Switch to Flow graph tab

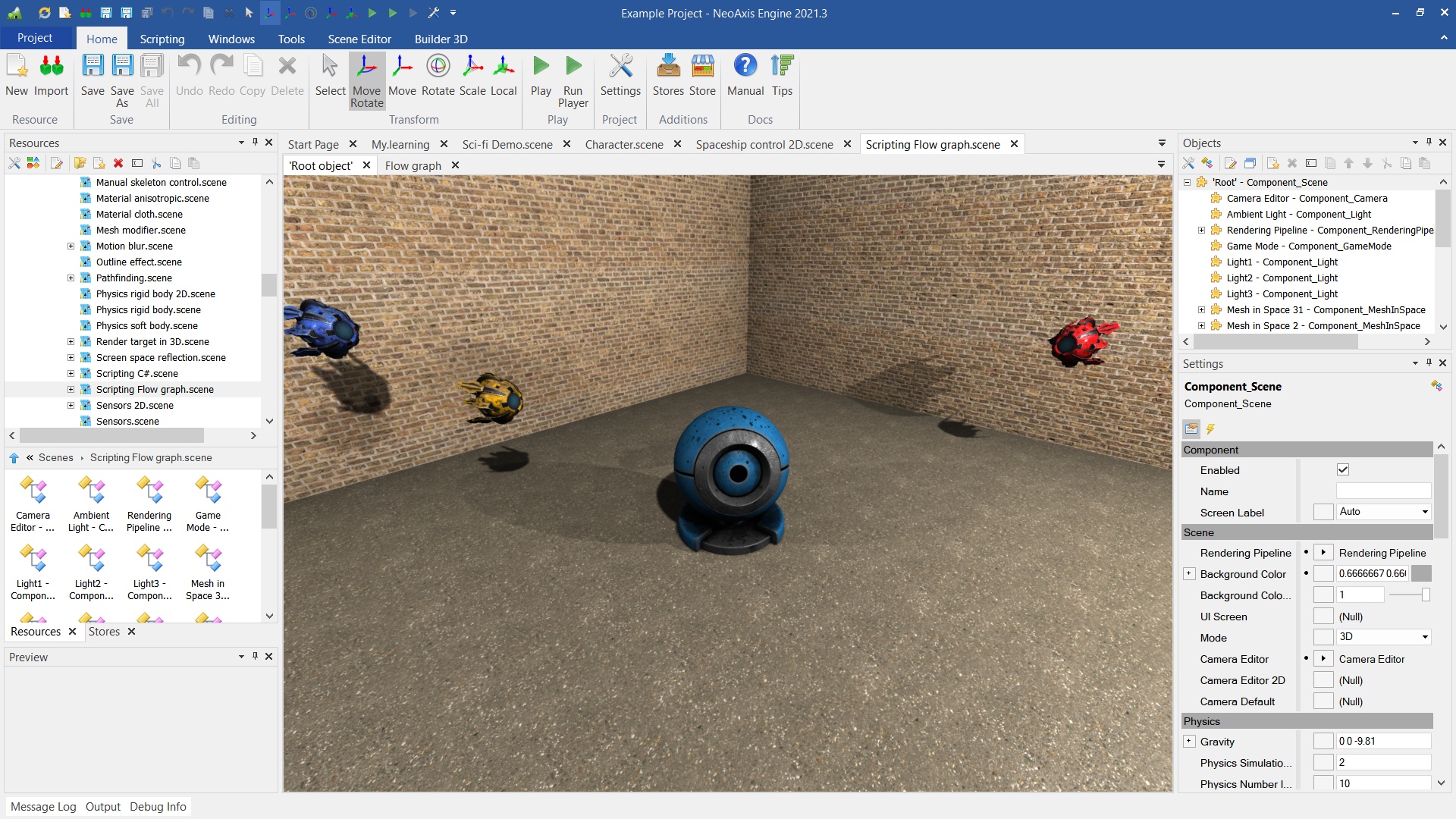tap(413, 165)
